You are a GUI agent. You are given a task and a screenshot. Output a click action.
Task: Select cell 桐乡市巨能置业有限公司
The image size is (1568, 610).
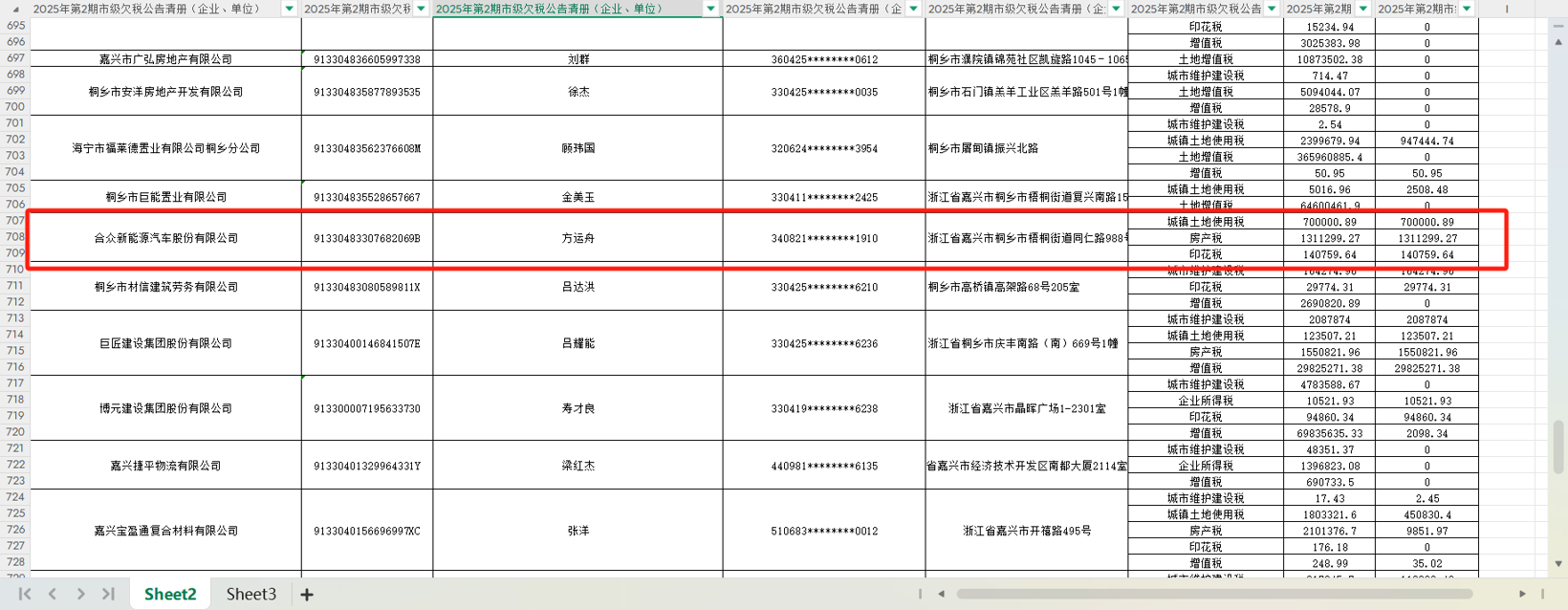point(166,197)
